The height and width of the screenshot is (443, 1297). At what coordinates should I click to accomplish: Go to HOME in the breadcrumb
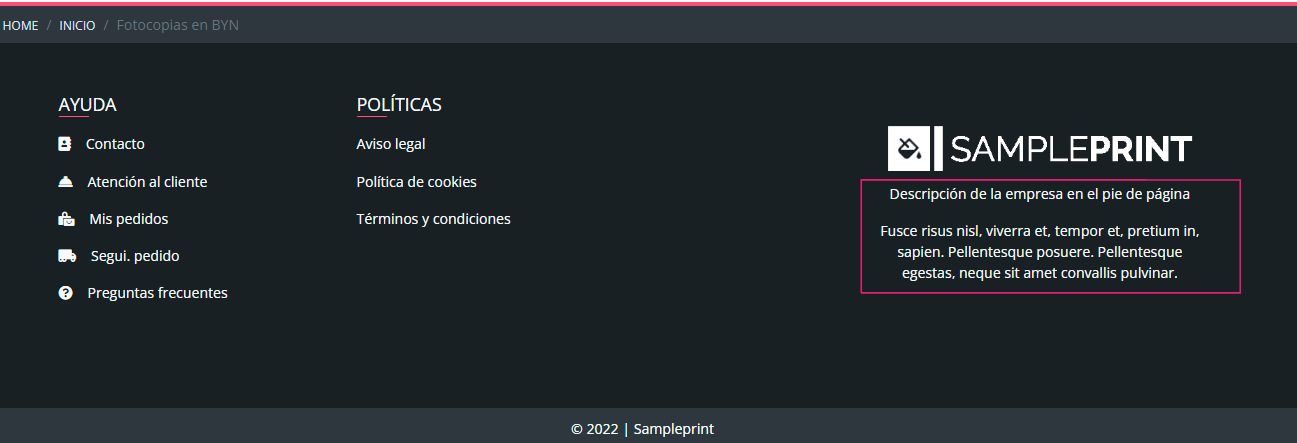pyautogui.click(x=20, y=25)
